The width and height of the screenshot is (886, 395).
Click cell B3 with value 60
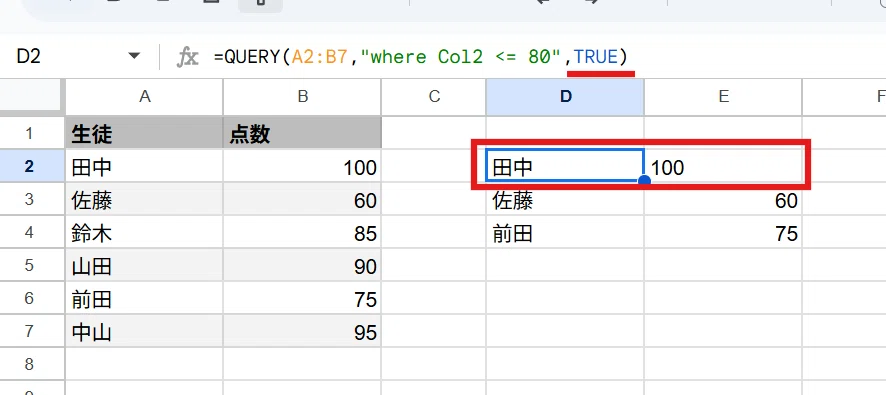303,199
